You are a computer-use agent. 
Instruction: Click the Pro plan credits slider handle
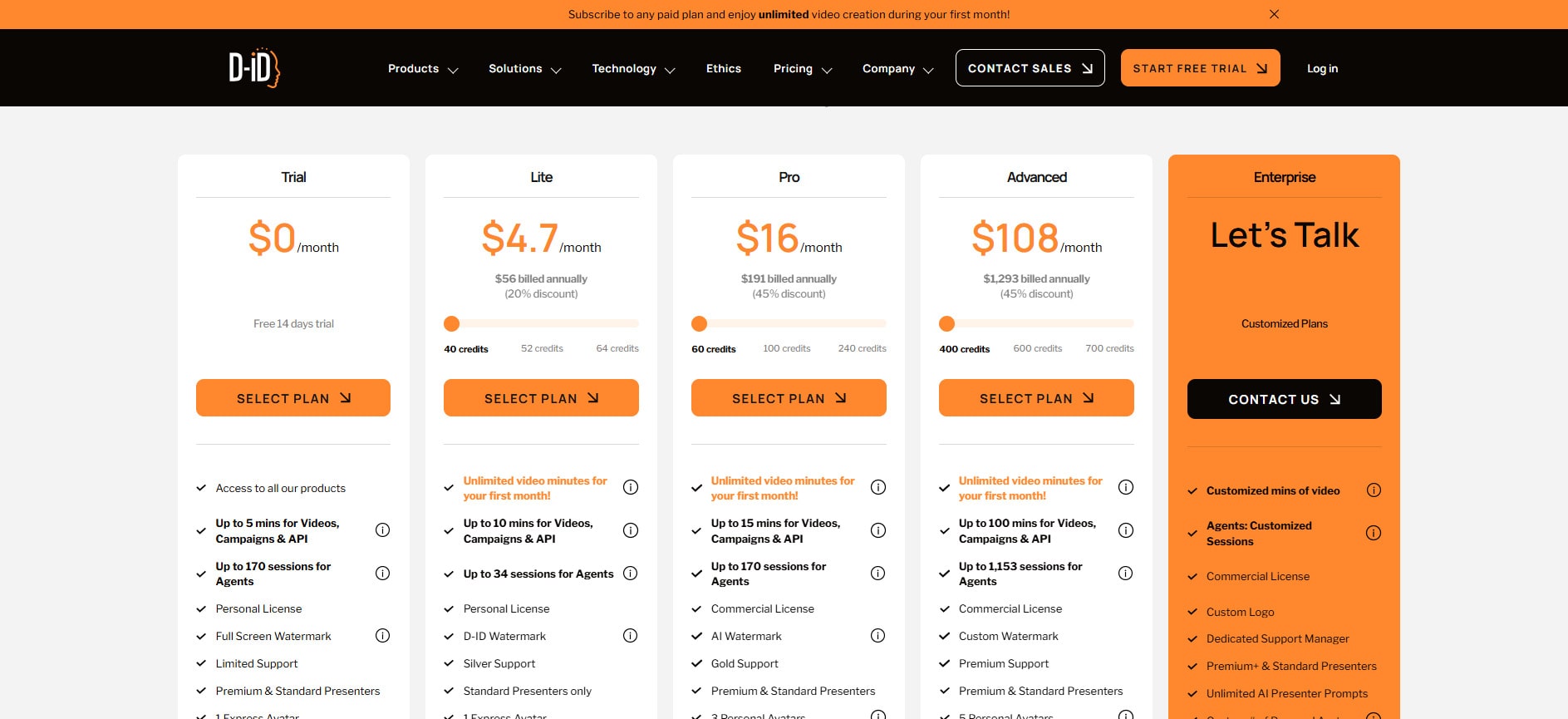(x=699, y=323)
